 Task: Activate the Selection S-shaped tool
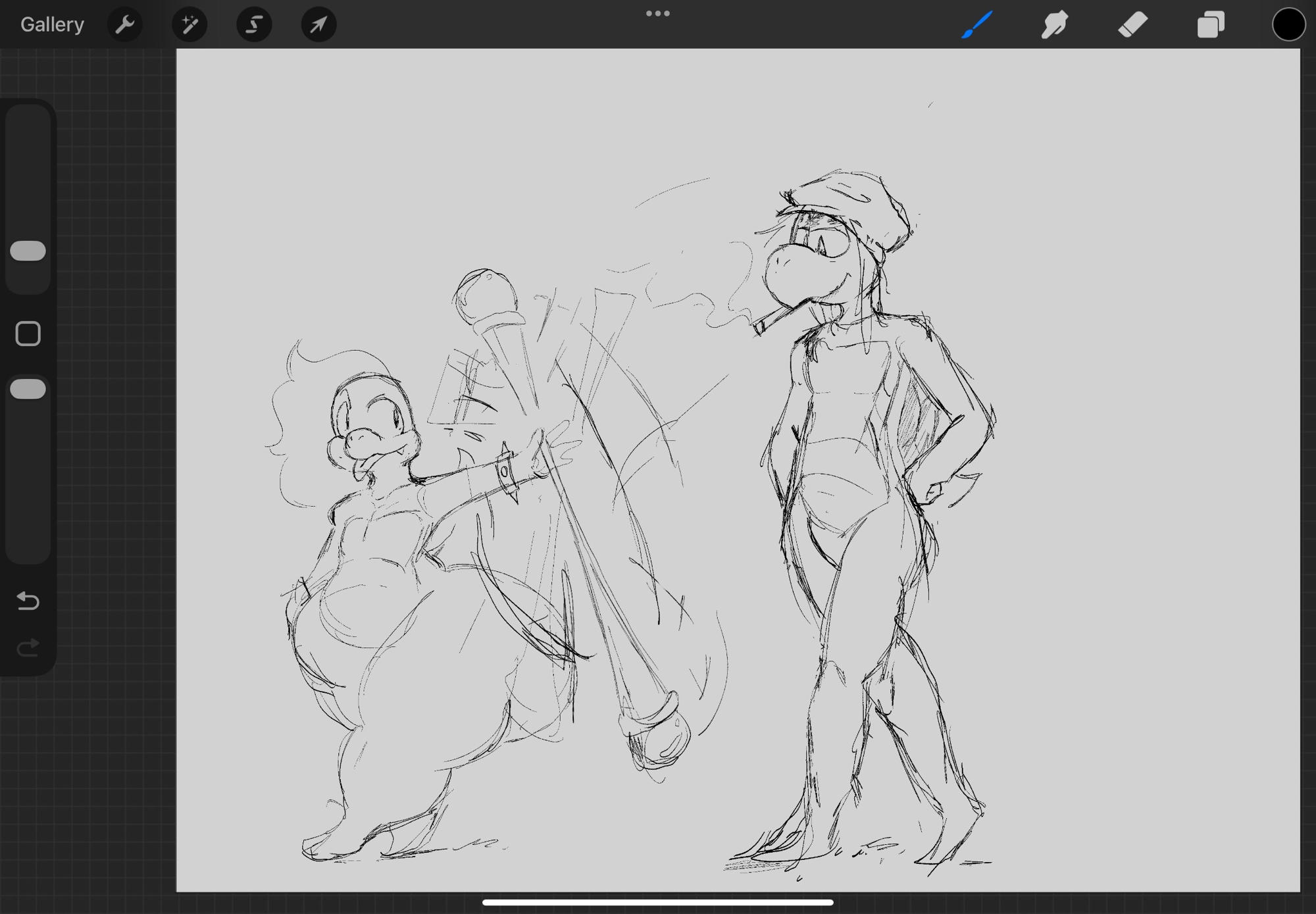254,24
